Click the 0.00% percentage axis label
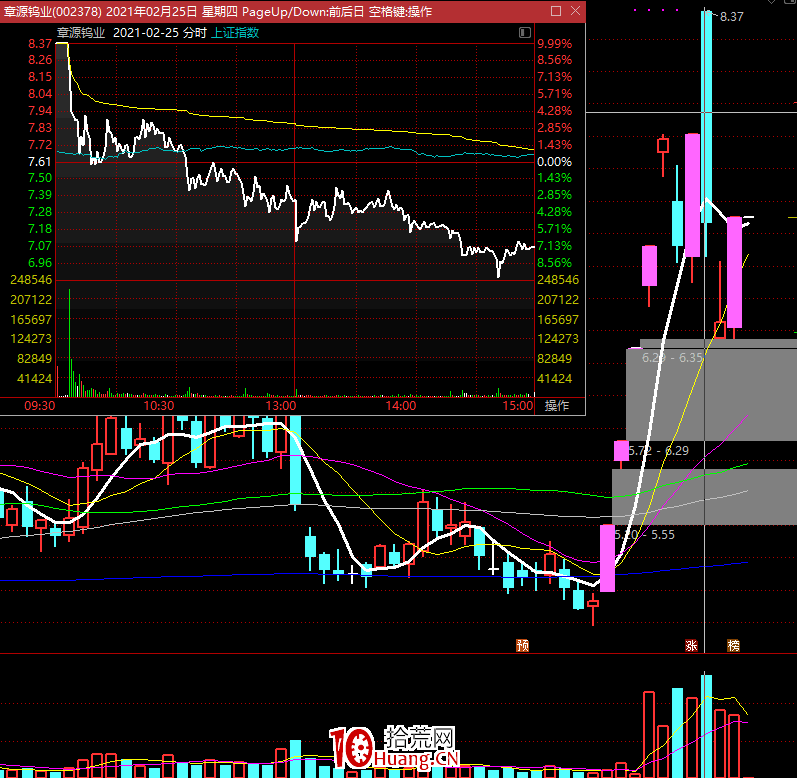Viewport: 797px width, 778px height. [555, 162]
